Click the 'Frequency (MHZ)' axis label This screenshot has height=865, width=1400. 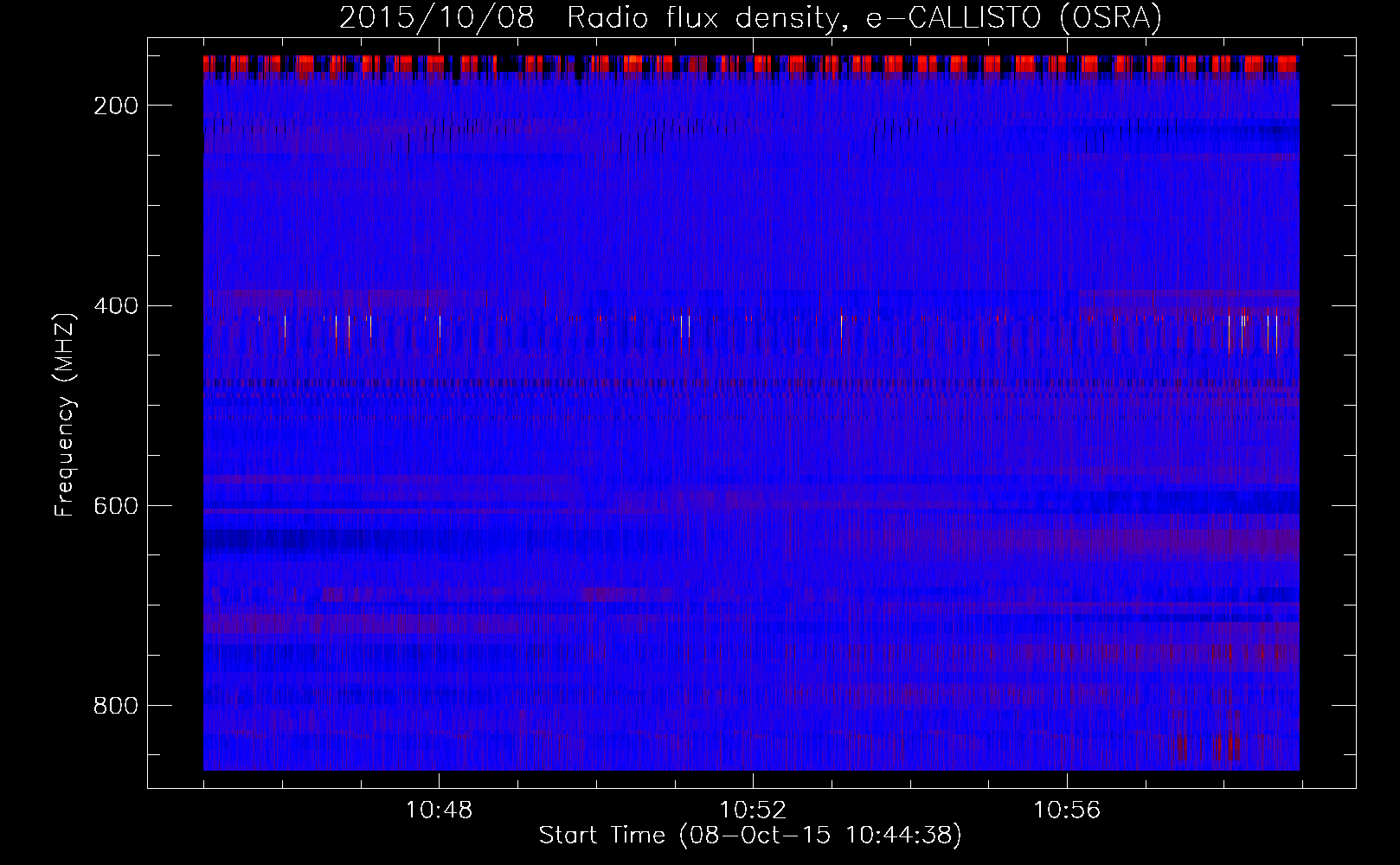[x=65, y=415]
